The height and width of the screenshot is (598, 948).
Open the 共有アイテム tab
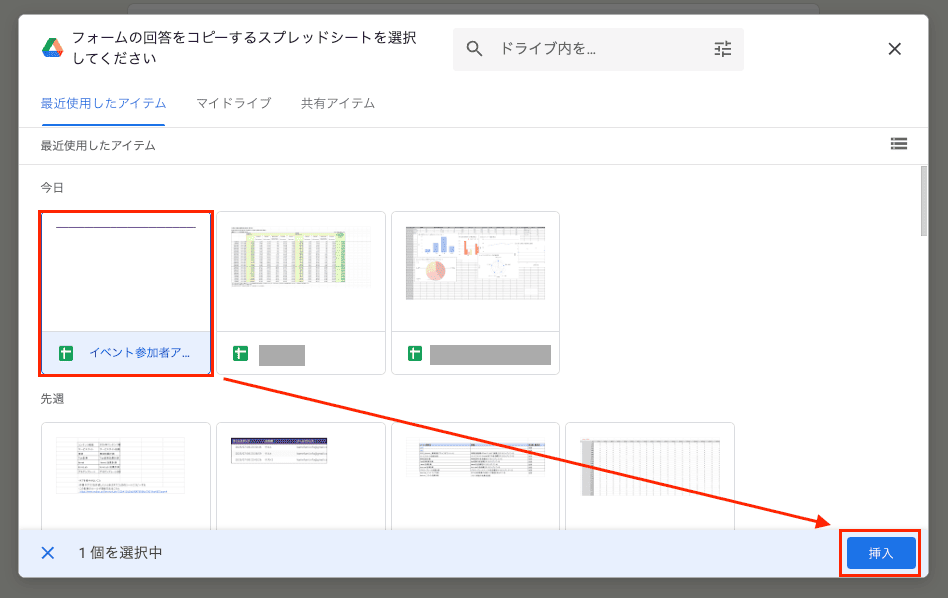pyautogui.click(x=337, y=103)
